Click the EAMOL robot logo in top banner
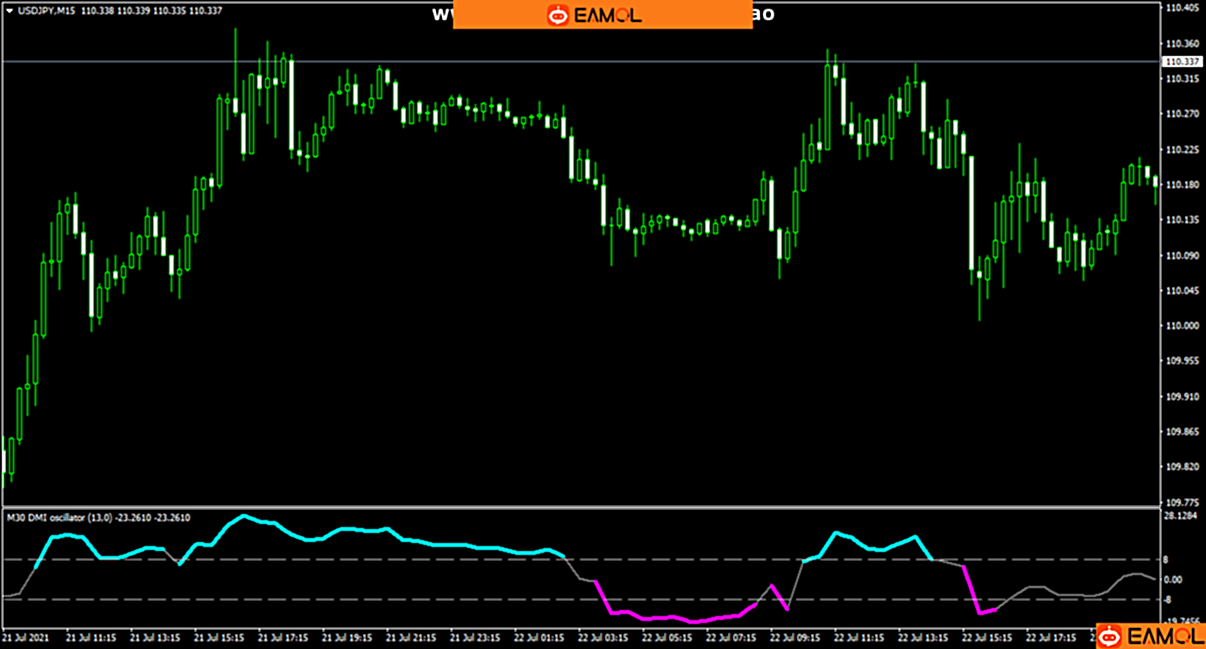 click(x=557, y=15)
